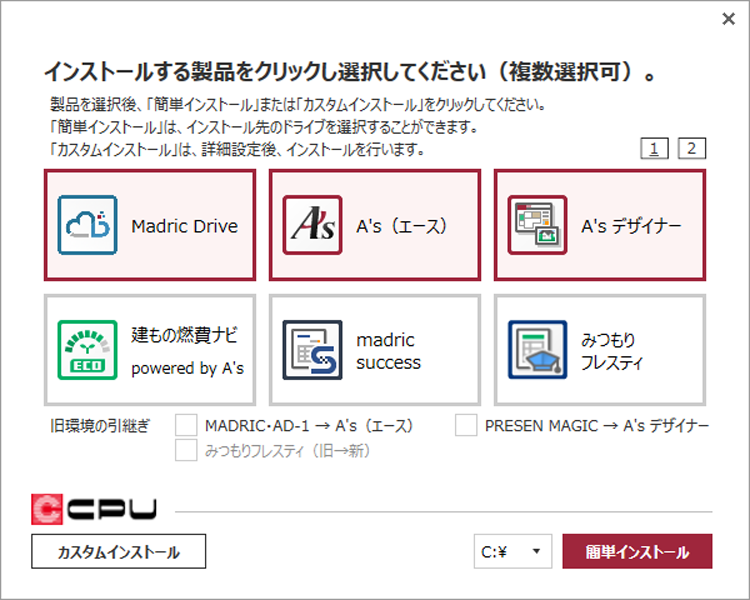
Task: Click the madric success product name
Action: tap(388, 351)
